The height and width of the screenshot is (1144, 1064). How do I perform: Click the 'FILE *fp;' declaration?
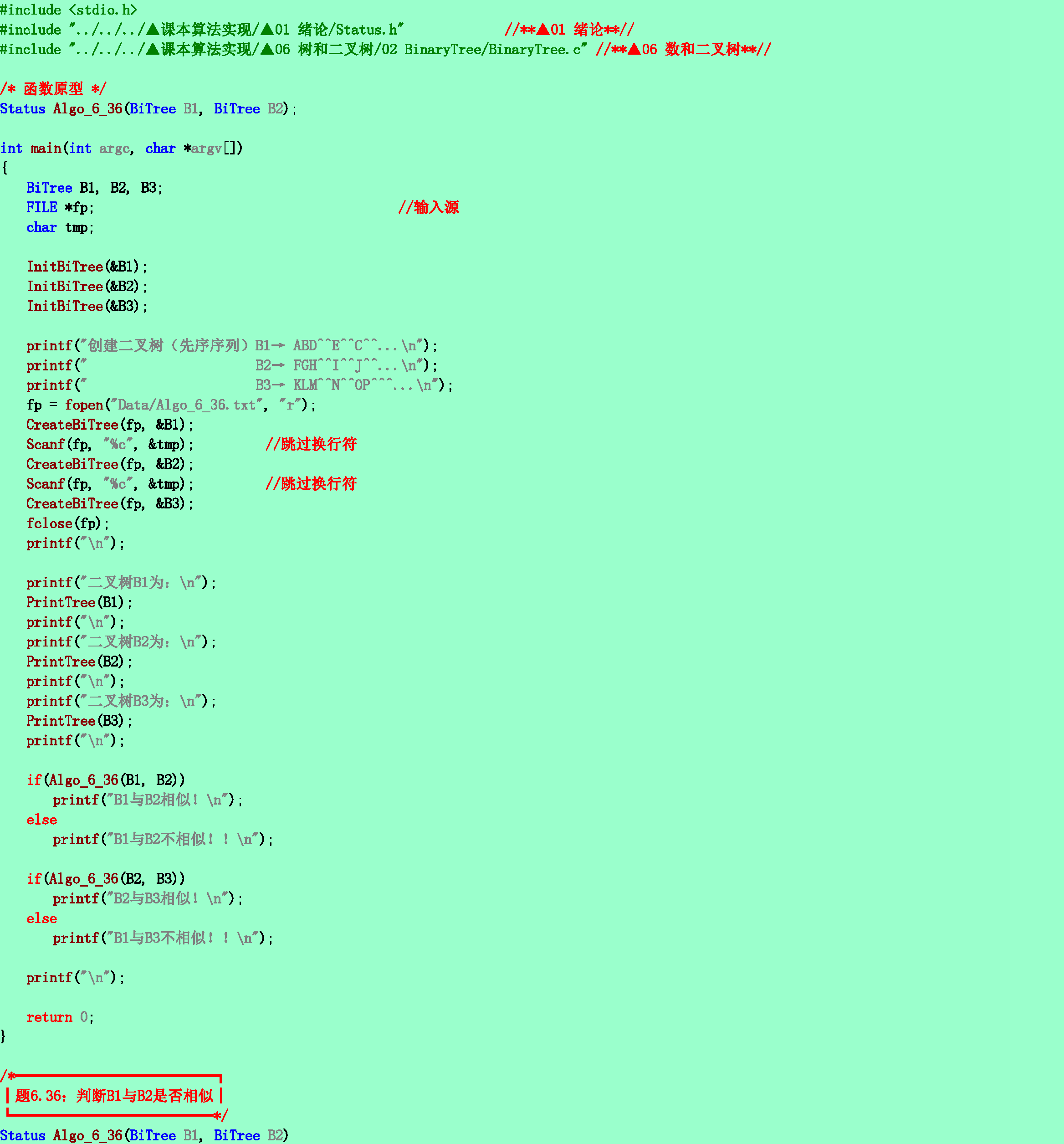pos(60,208)
